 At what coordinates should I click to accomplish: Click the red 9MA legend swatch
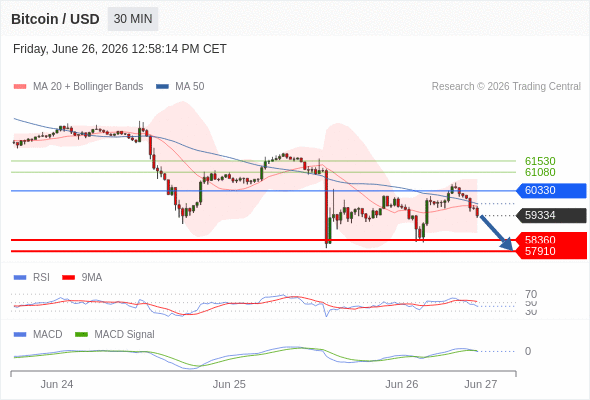point(68,278)
